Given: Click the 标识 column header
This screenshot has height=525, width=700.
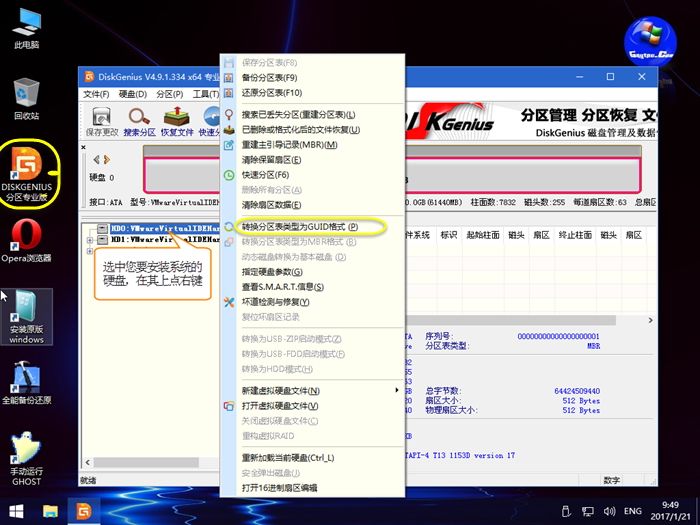Looking at the screenshot, I should pos(448,235).
